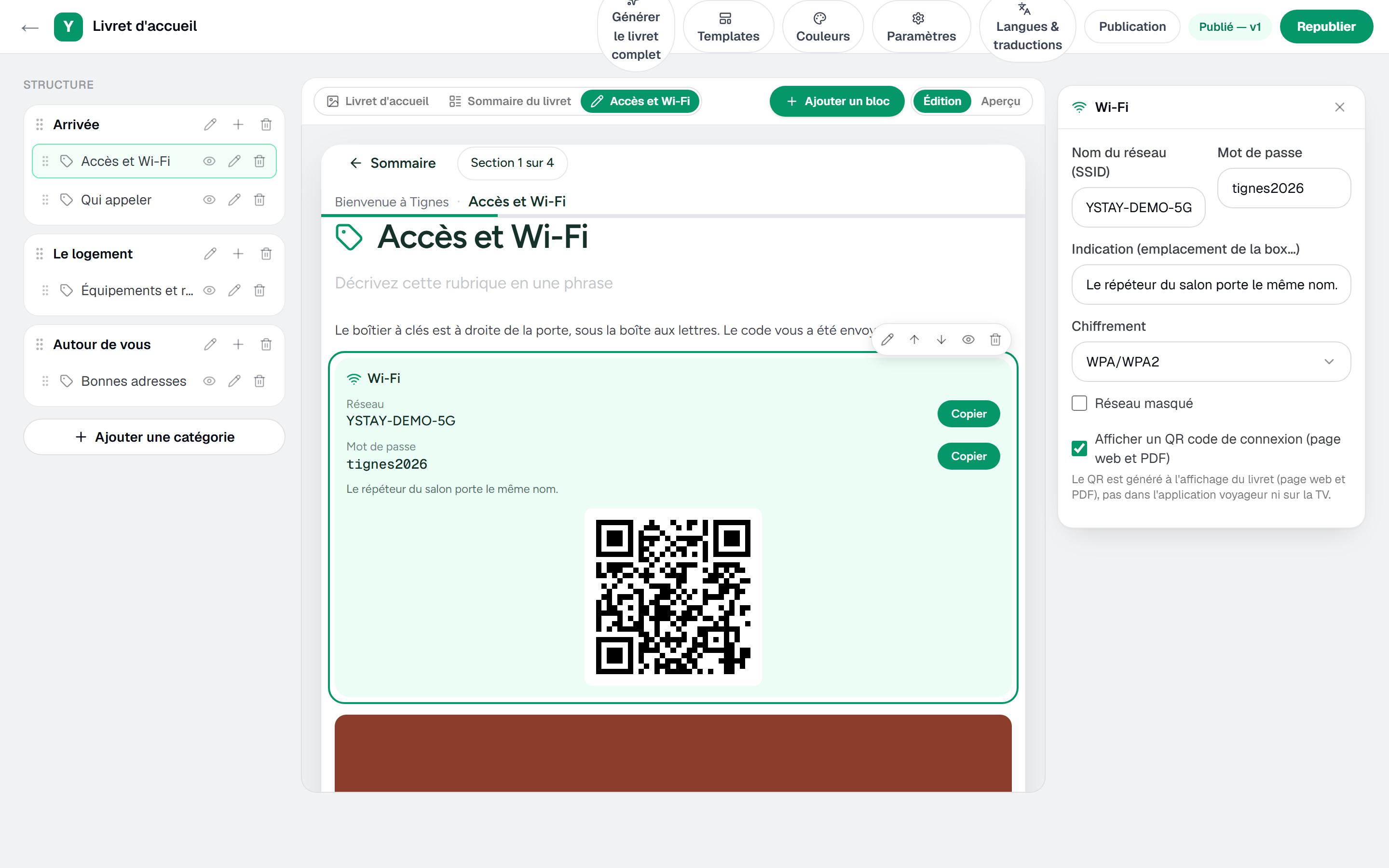Image resolution: width=1389 pixels, height=868 pixels.
Task: Toggle visibility of Bonnes adresses item
Action: click(x=209, y=381)
